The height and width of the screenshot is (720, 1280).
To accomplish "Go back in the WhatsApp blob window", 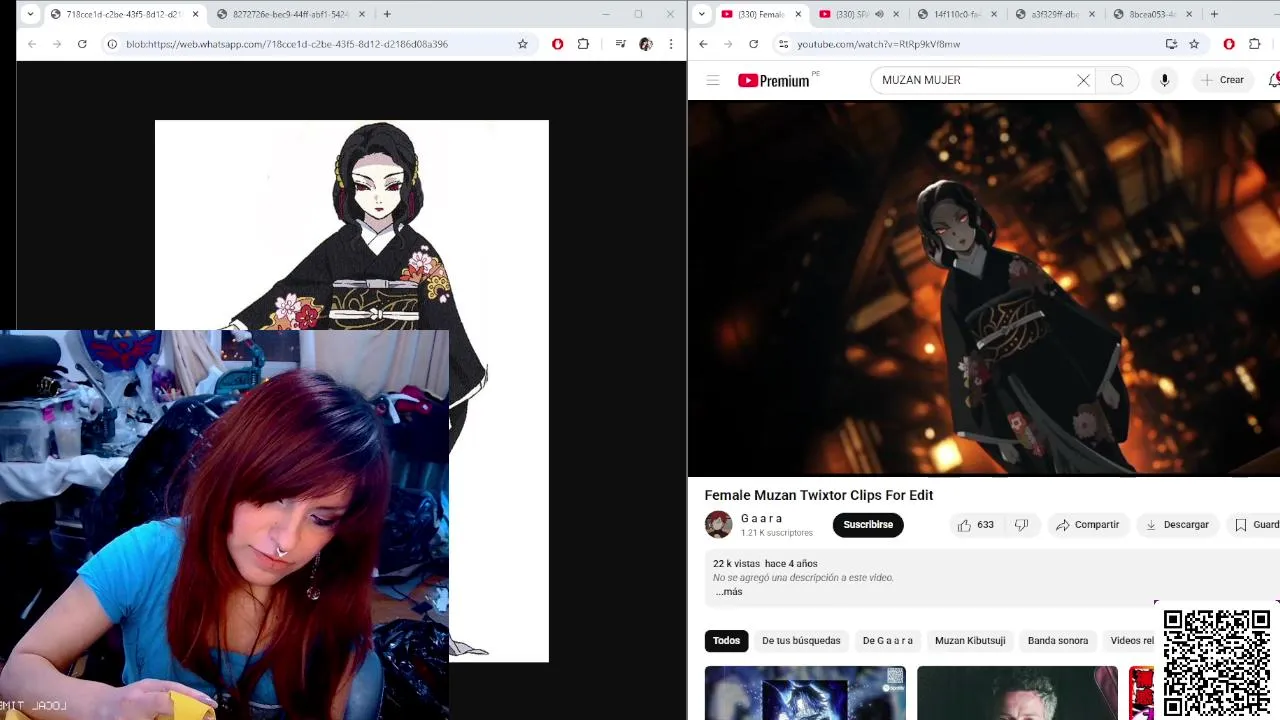I will [x=32, y=44].
